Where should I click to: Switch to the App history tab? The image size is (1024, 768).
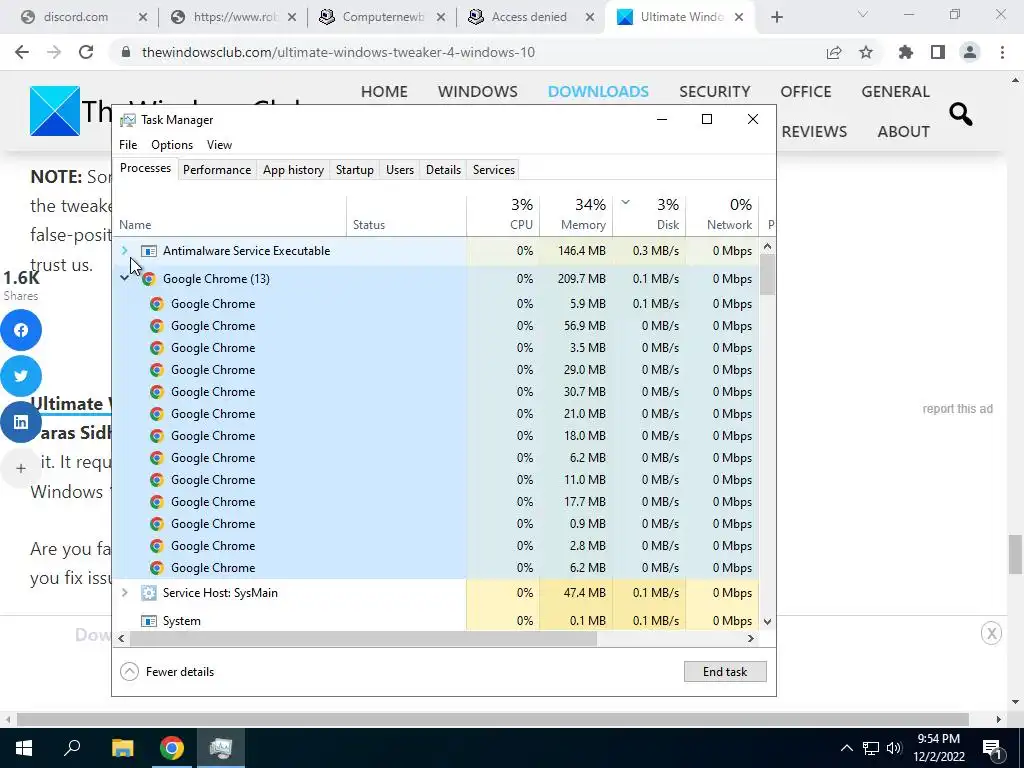pyautogui.click(x=293, y=170)
